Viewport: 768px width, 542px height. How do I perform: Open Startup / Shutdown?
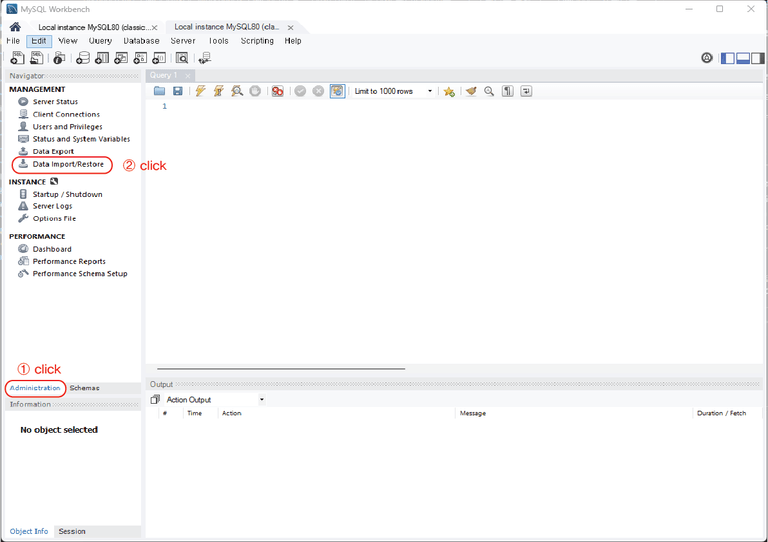(x=68, y=194)
